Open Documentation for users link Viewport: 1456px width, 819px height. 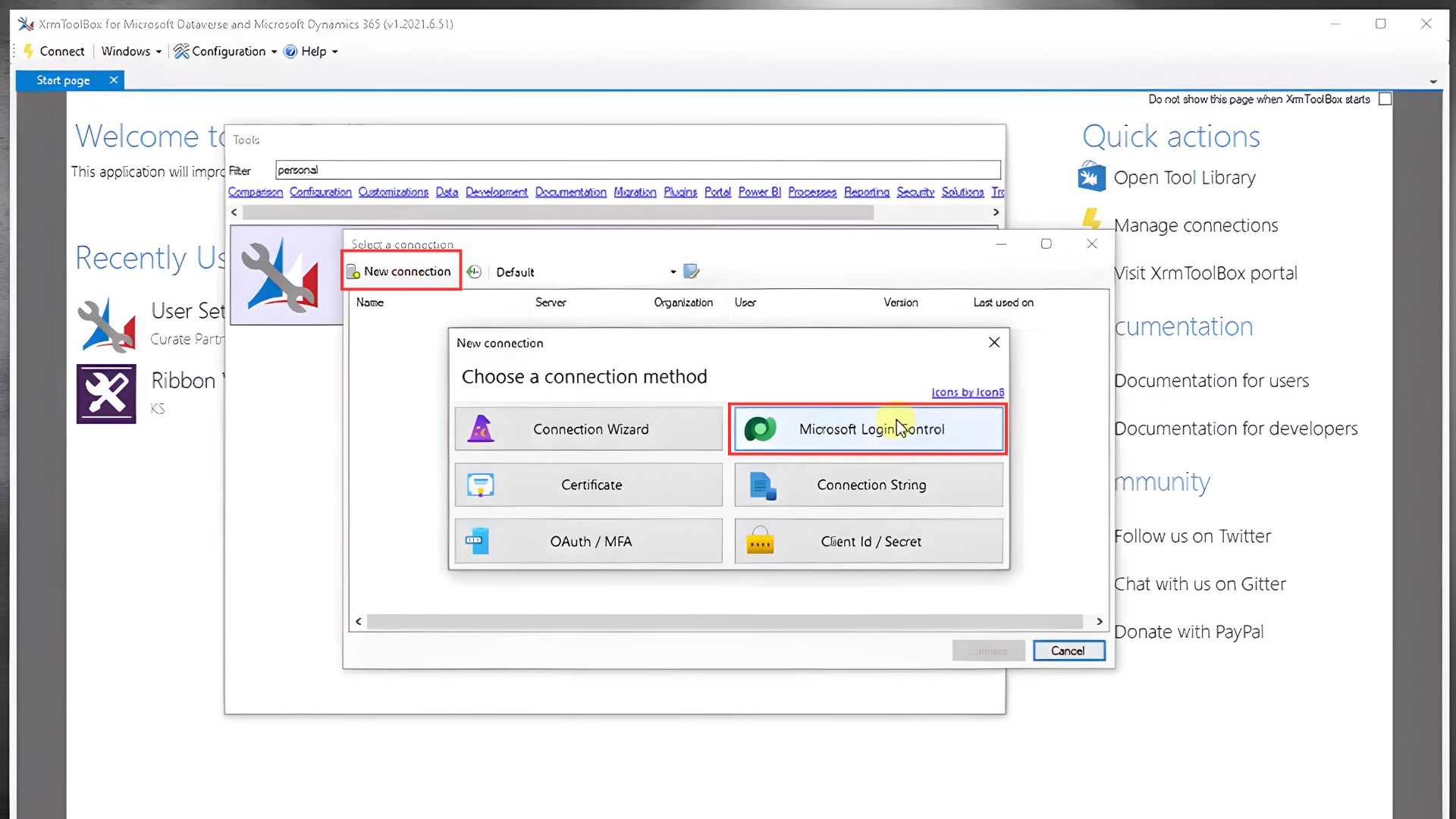(1211, 381)
